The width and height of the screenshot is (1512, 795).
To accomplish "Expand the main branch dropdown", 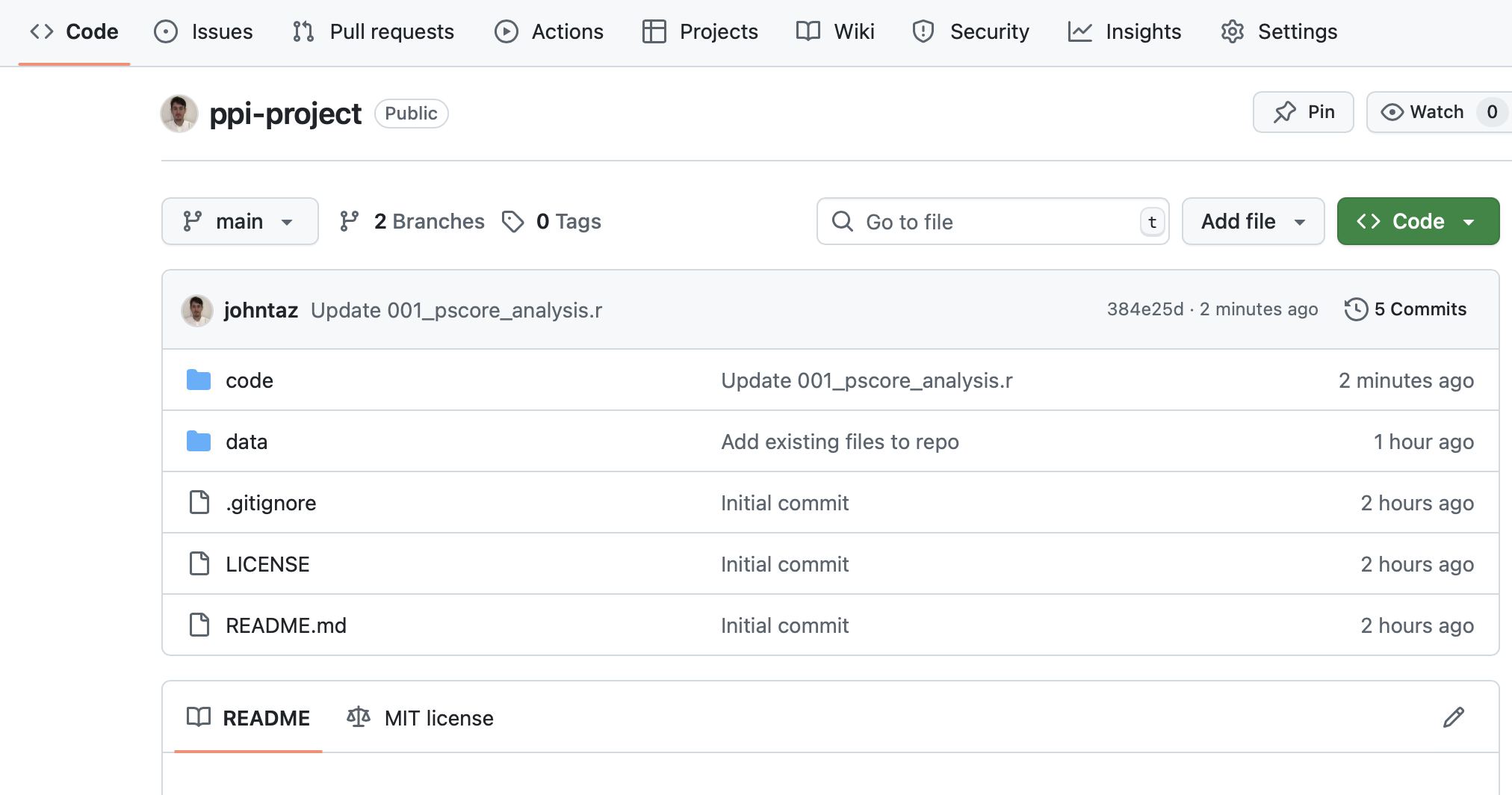I will [240, 221].
